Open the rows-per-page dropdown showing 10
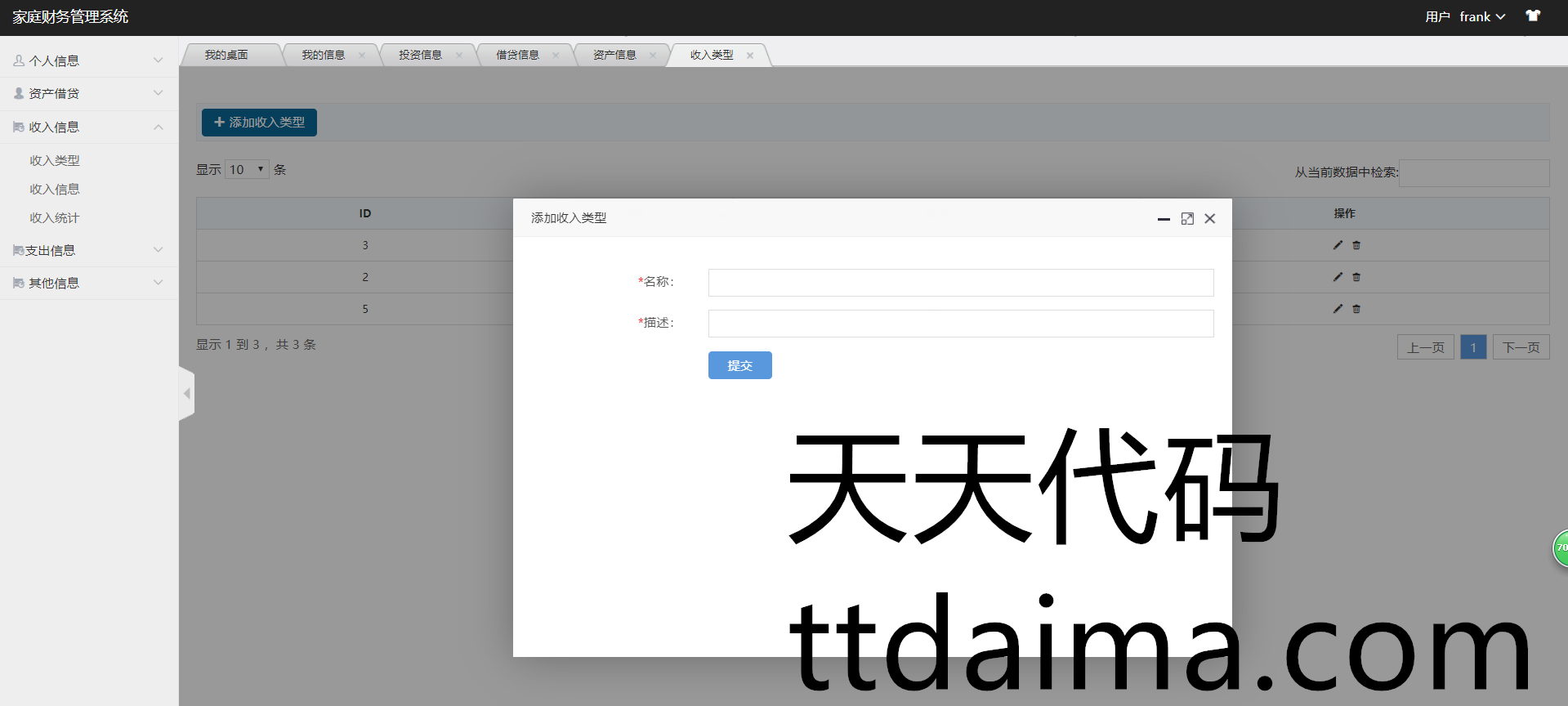 247,169
